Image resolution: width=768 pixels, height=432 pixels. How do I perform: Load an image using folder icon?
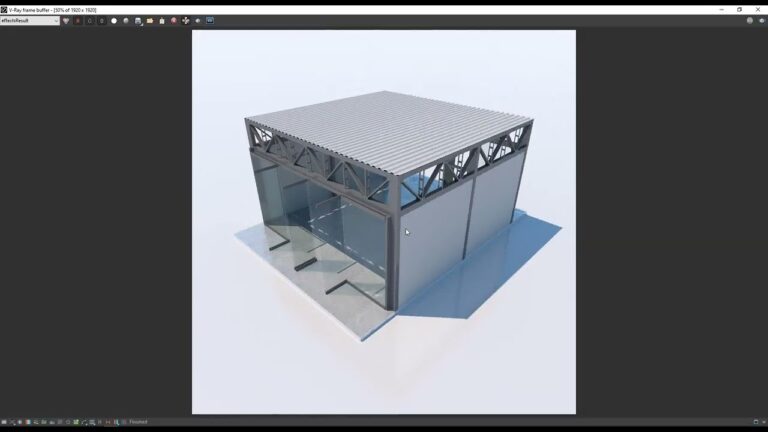(x=150, y=20)
